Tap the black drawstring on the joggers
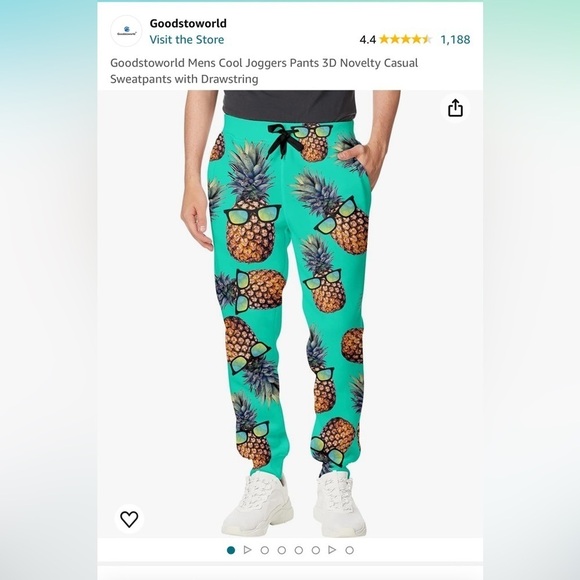This screenshot has width=580, height=580. [x=283, y=140]
